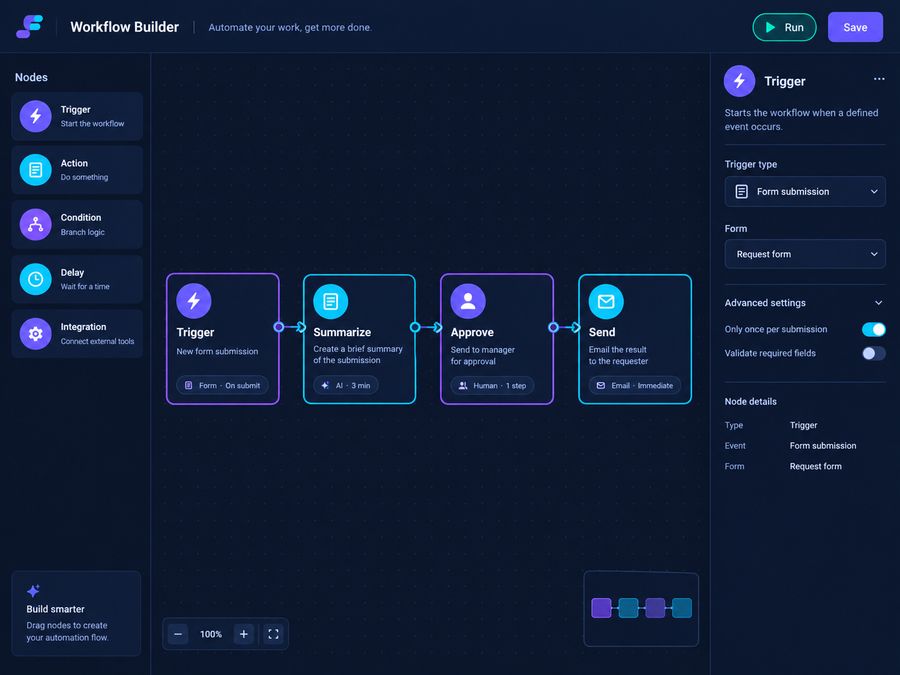
Task: Click the Delay clock icon in Nodes list
Action: [x=36, y=279]
